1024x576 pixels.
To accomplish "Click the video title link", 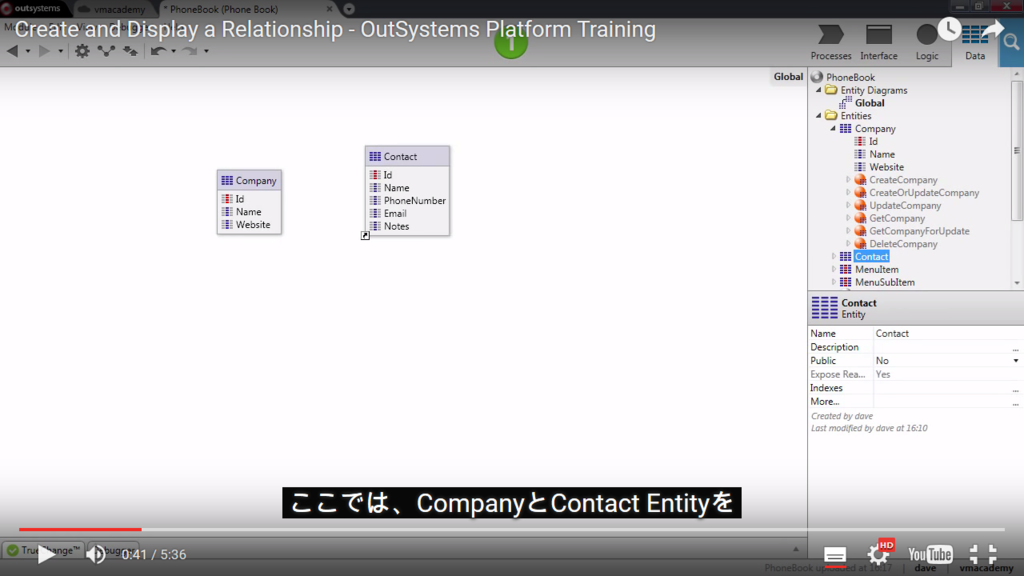I will pyautogui.click(x=335, y=29).
